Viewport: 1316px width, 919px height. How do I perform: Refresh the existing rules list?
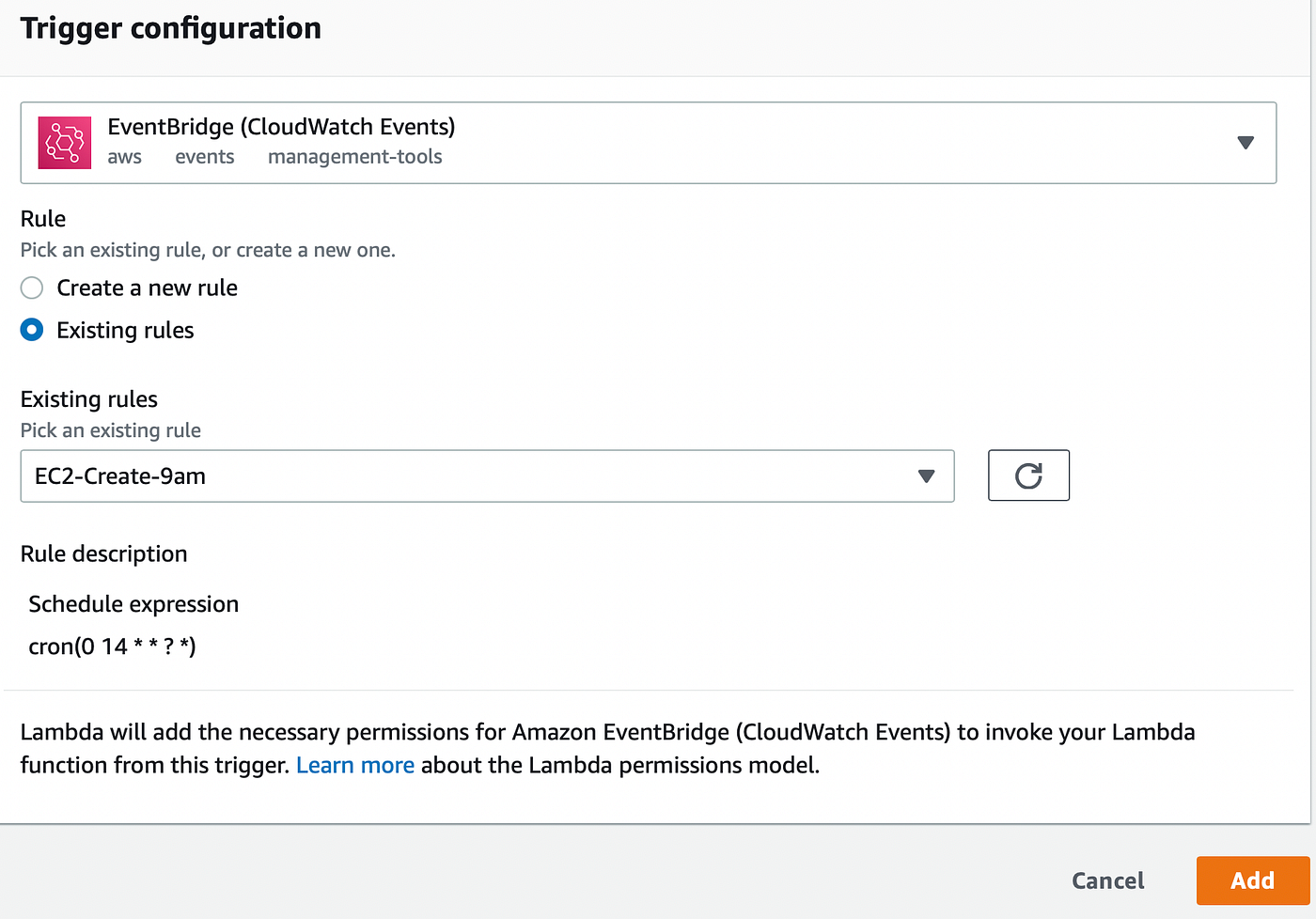(x=1028, y=475)
